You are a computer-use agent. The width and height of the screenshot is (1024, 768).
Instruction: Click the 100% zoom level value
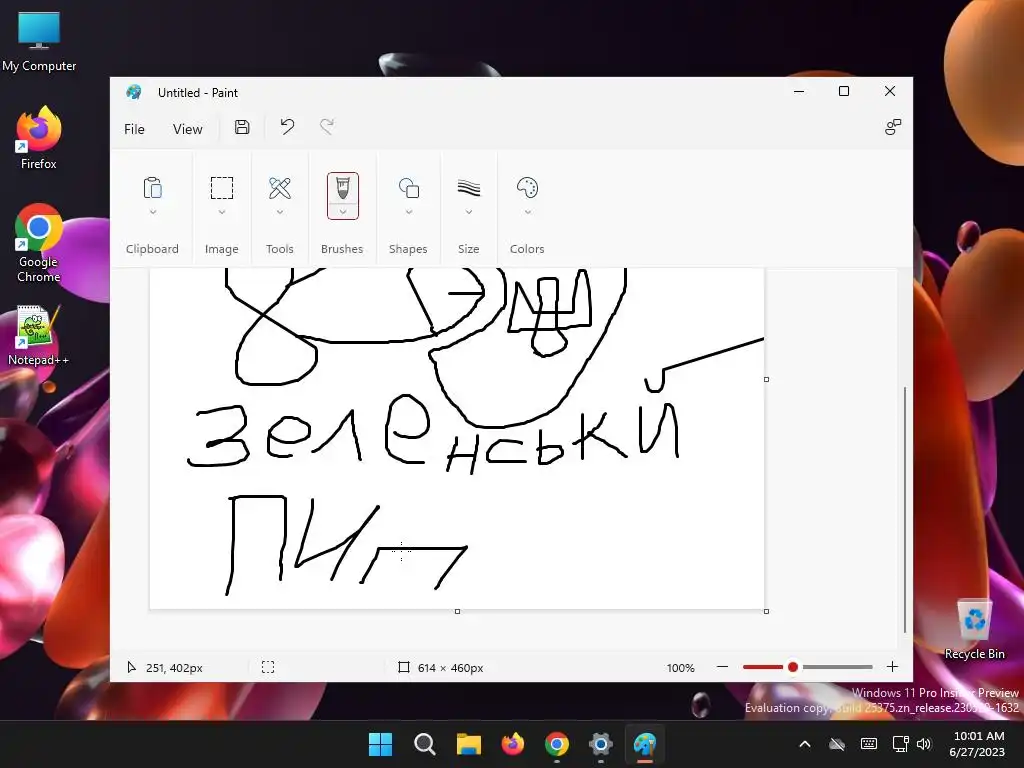pyautogui.click(x=680, y=667)
